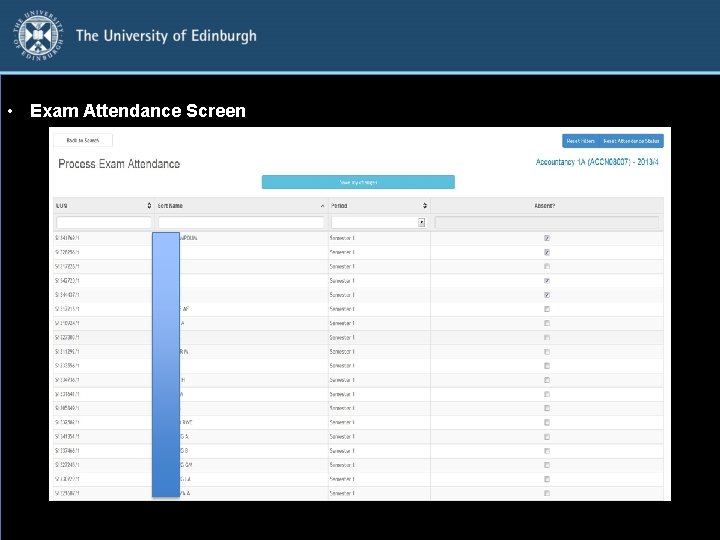Open the Accountancy 1A course link
This screenshot has height=540, width=720.
(x=597, y=162)
